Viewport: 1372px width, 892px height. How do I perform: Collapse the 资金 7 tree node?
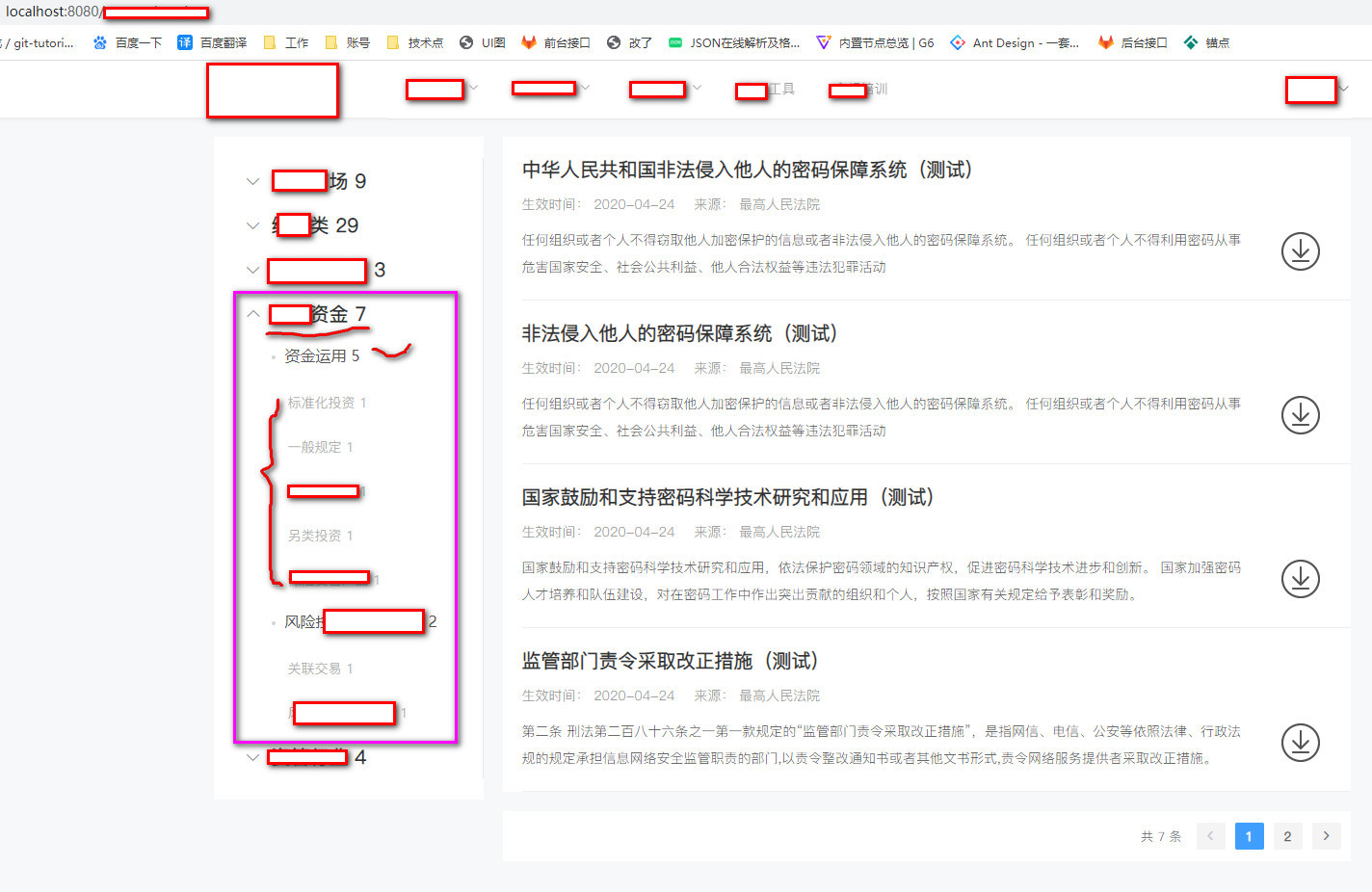(252, 313)
